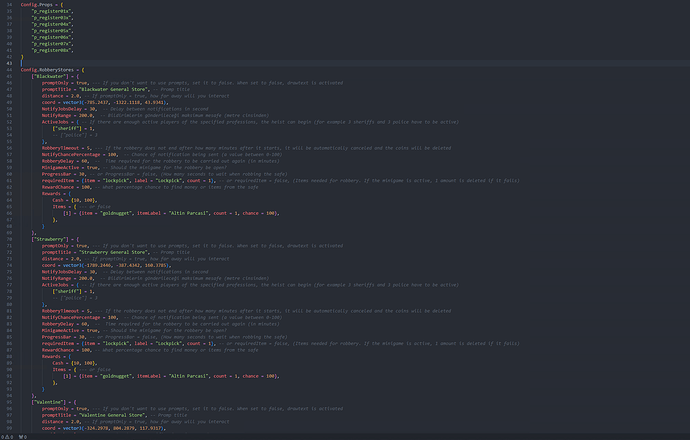
Task: Click the ["Blackwater"] table key
Action: [50, 77]
